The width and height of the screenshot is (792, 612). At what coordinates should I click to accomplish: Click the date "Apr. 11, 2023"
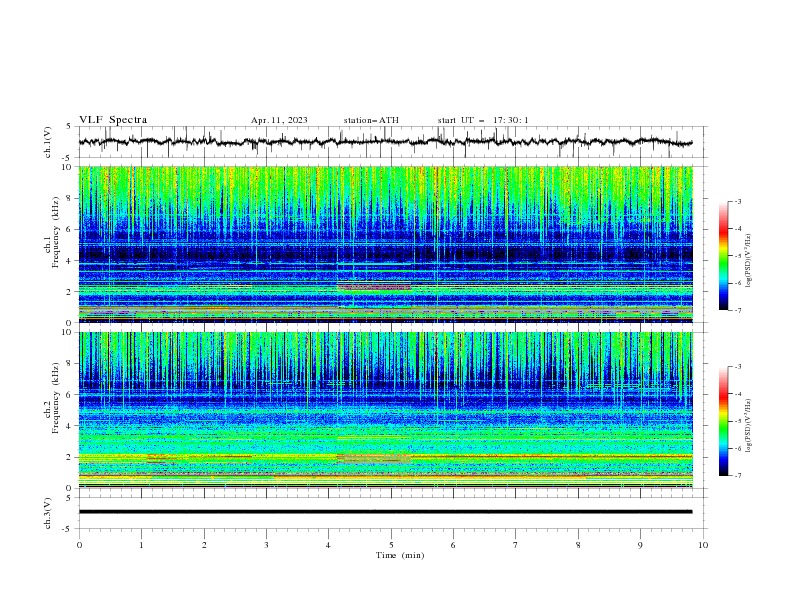[279, 120]
